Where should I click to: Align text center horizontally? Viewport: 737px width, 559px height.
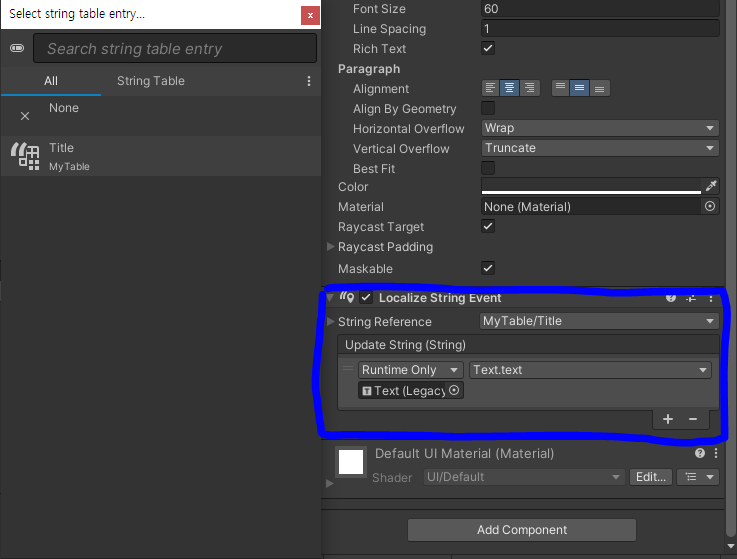[510, 88]
